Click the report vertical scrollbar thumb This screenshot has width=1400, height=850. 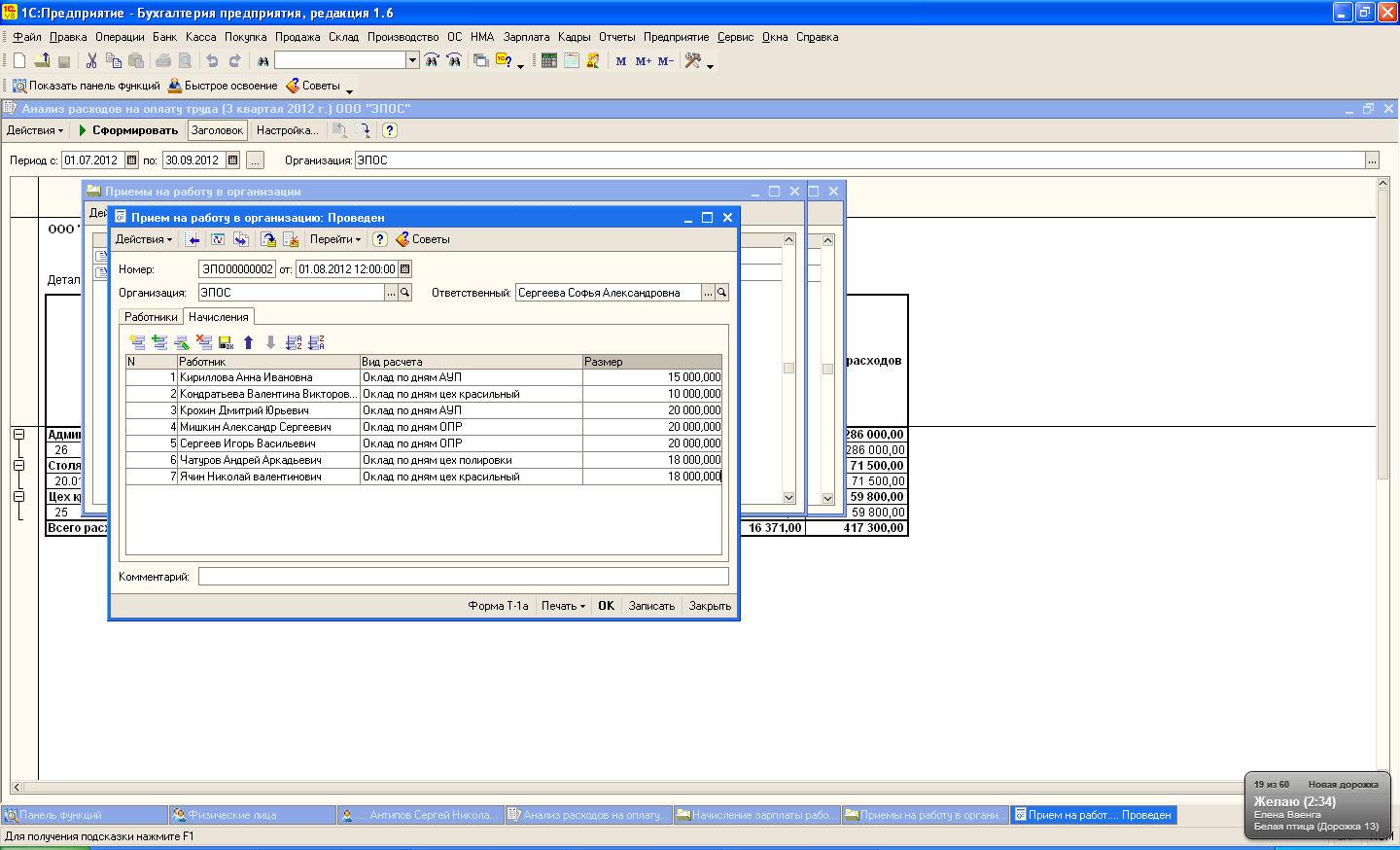1383,335
